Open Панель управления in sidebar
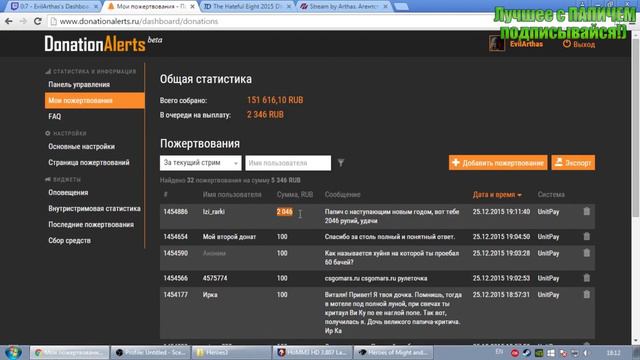 (79, 84)
